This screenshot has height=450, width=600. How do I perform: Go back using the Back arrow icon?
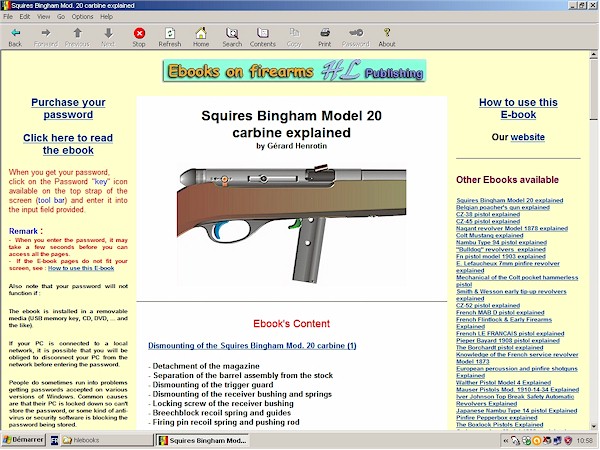[15, 33]
